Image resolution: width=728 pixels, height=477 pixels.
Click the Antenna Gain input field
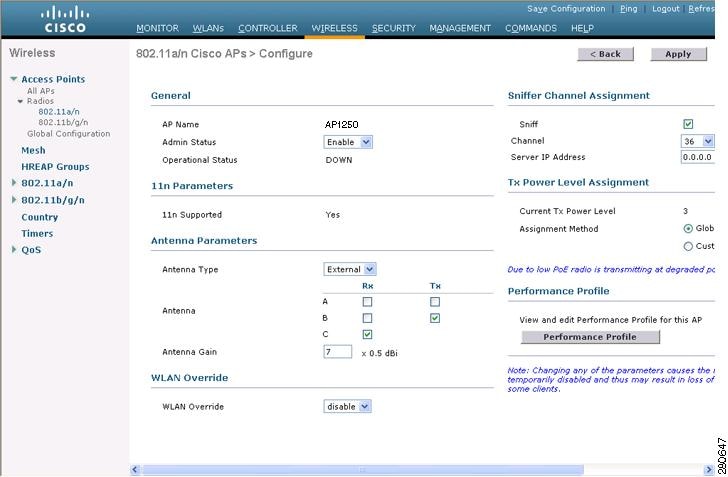tap(338, 352)
